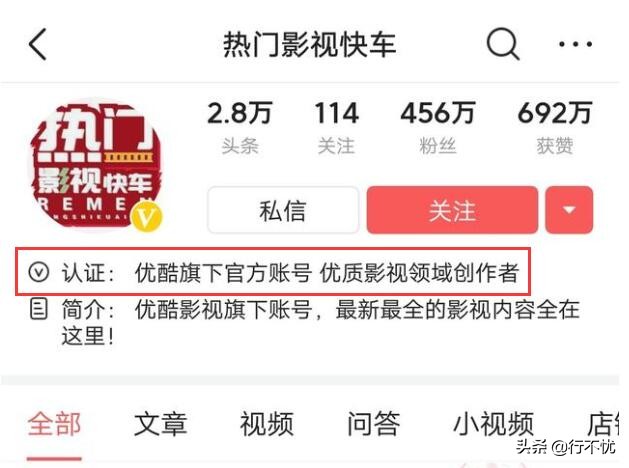Follow the account with red 关注 button
This screenshot has width=629, height=468.
[x=452, y=209]
